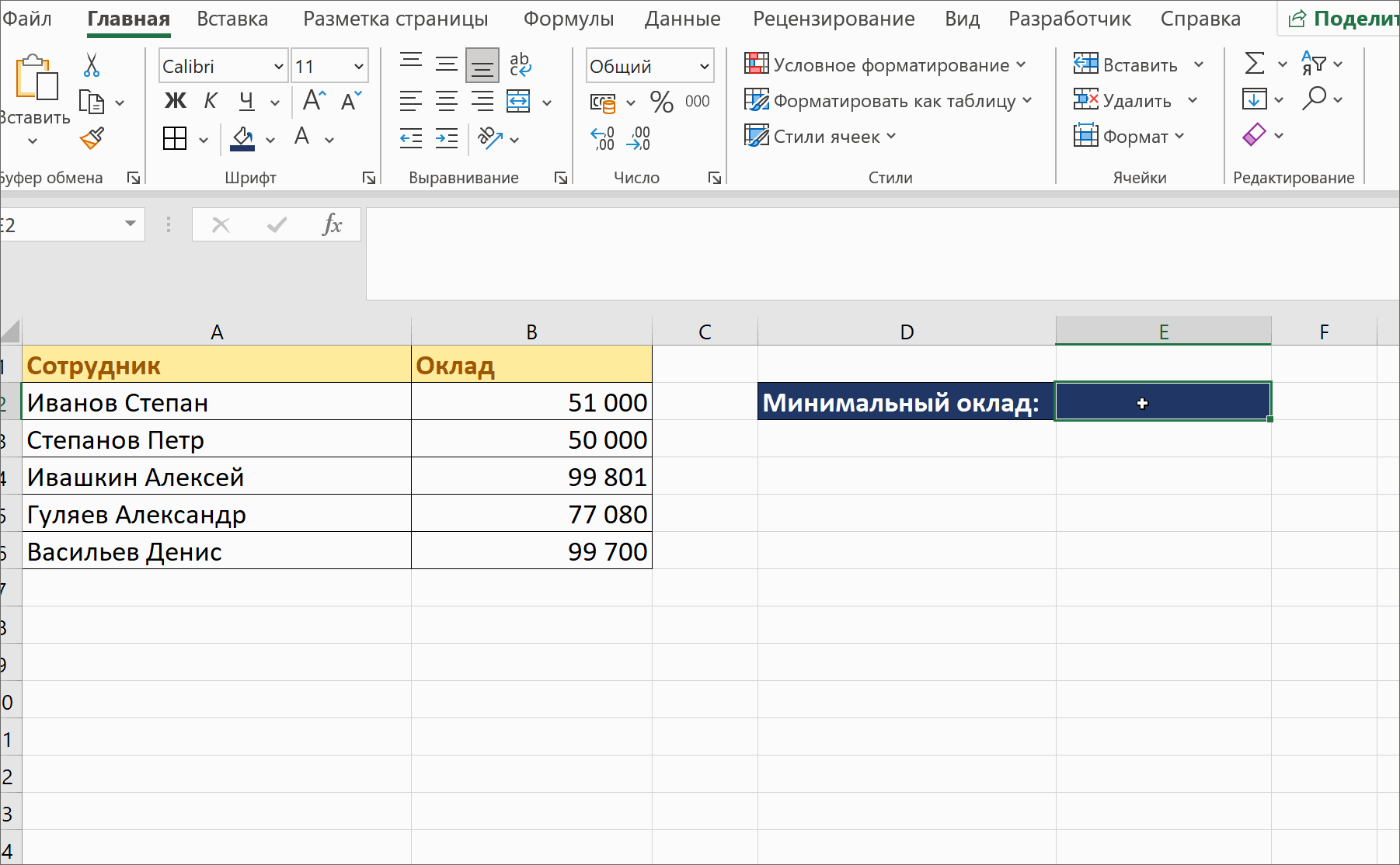Switch to the Рецензирование tab
The image size is (1400, 865).
834,19
